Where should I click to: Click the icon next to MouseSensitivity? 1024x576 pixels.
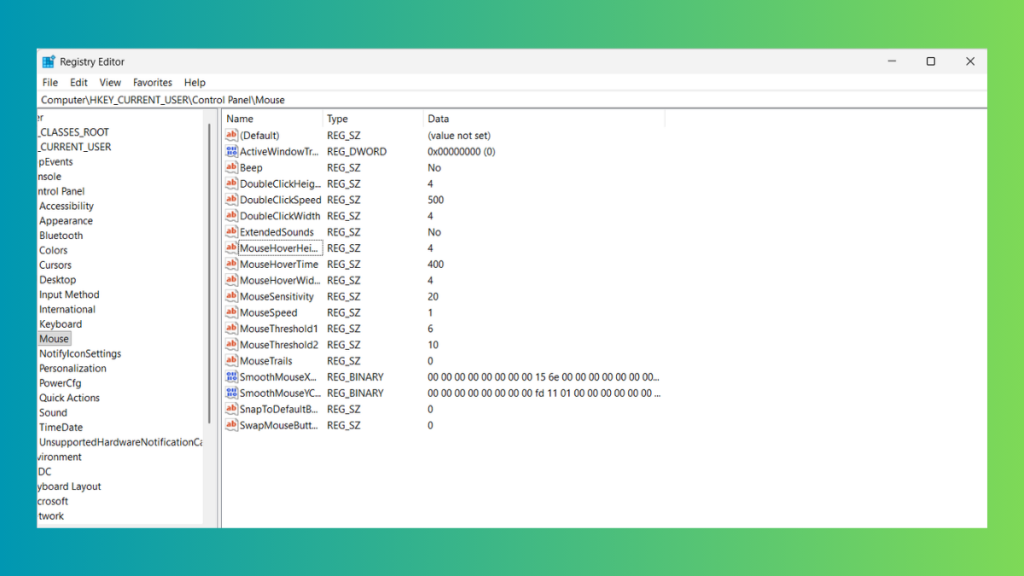[x=231, y=296]
